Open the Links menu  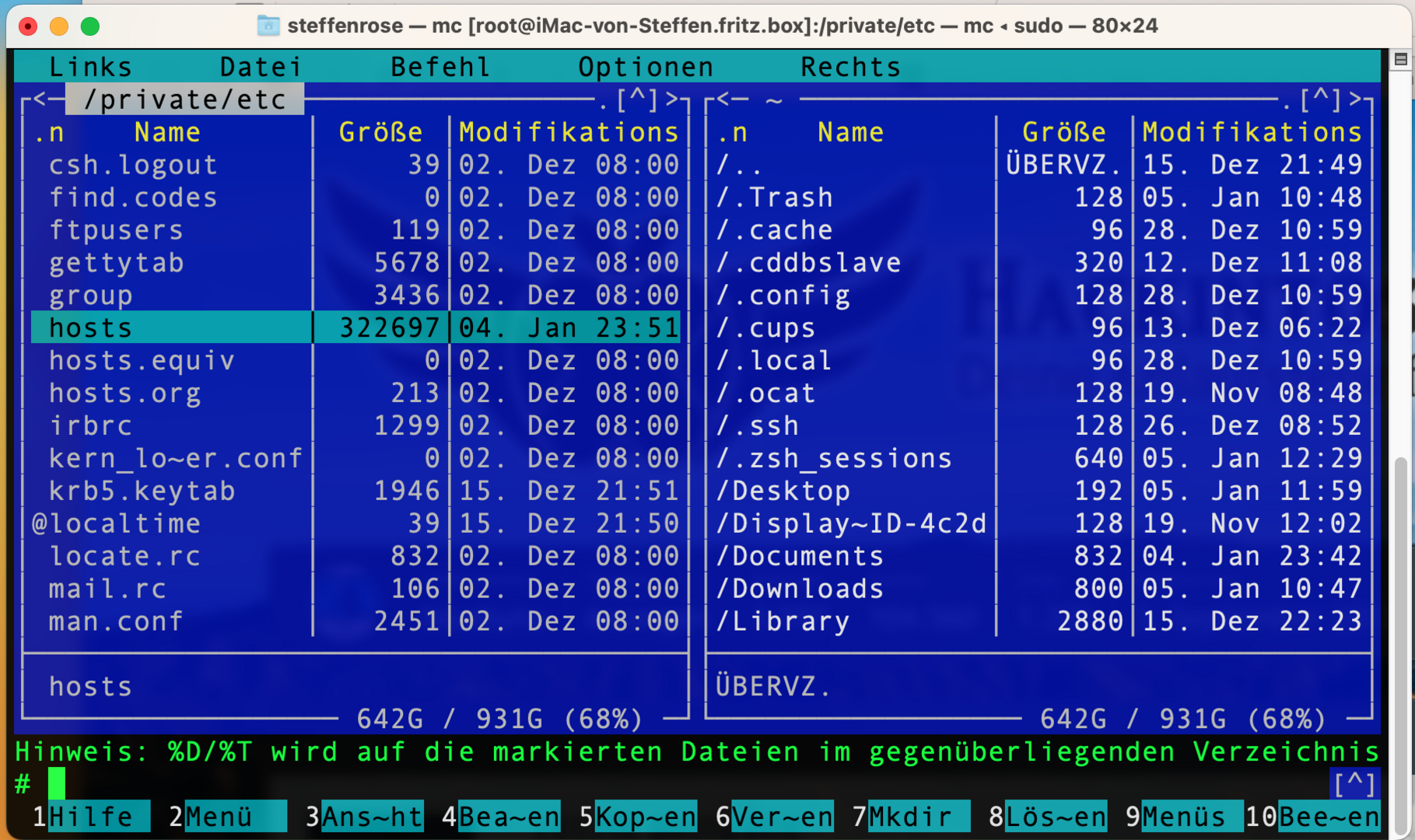click(x=90, y=67)
